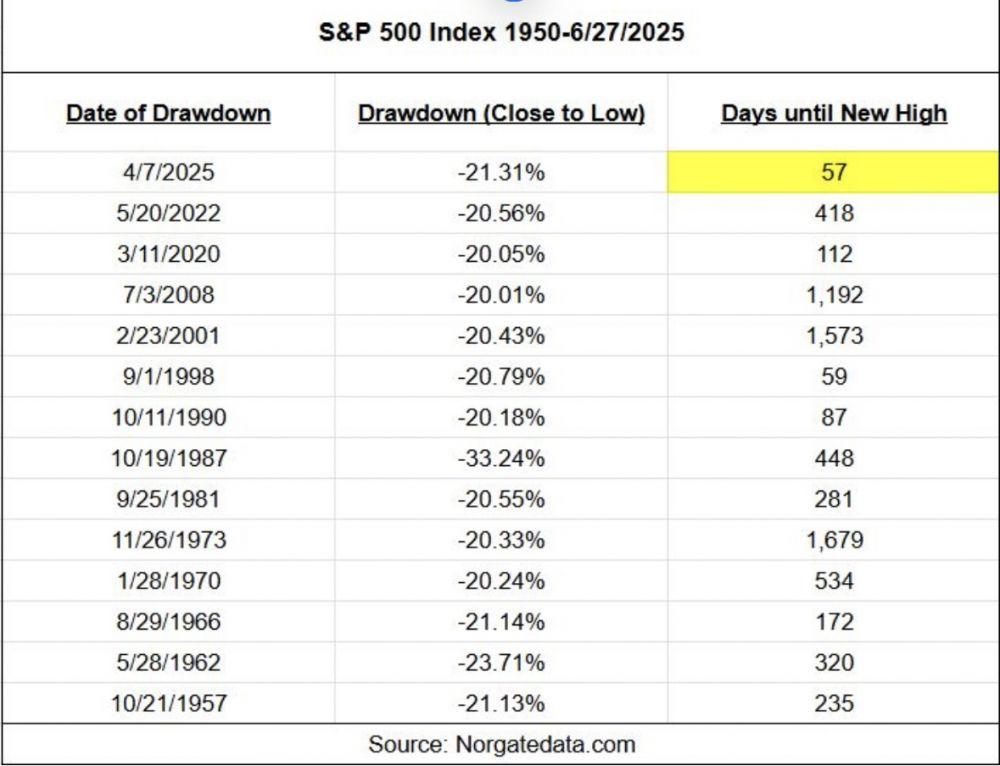The width and height of the screenshot is (1000, 766).
Task: Click the "Date of Drawdown" column header
Action: click(x=168, y=113)
